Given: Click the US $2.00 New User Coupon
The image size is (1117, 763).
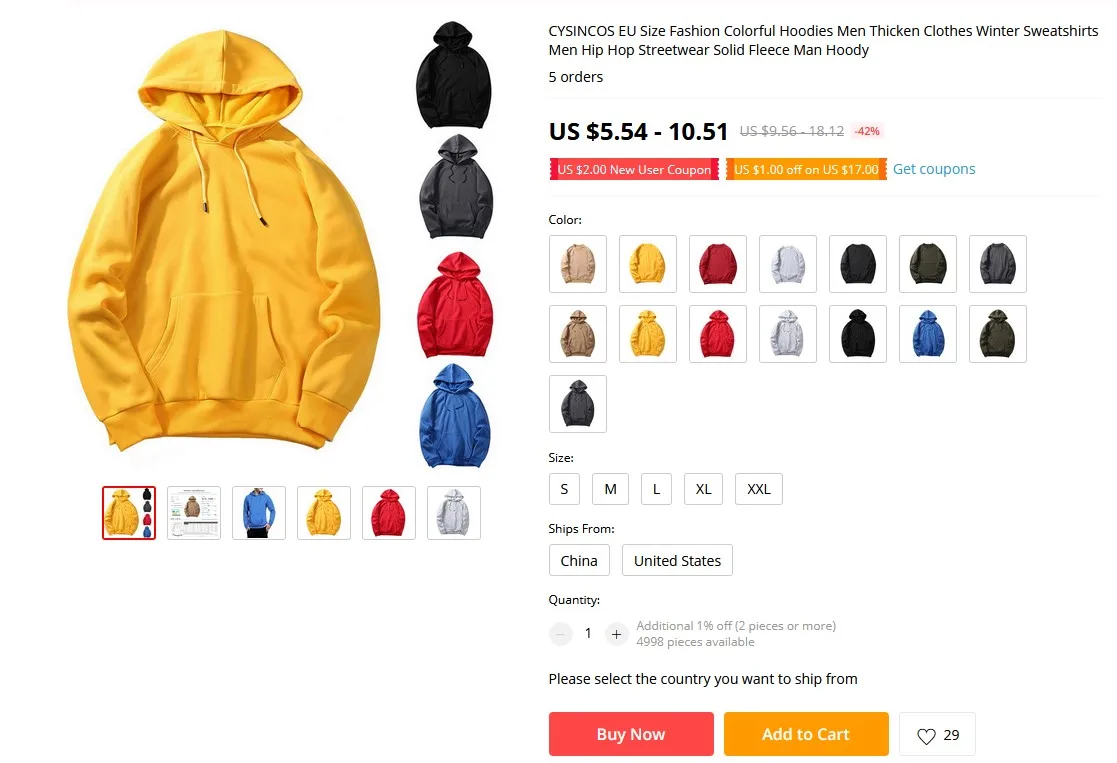Looking at the screenshot, I should pos(634,170).
